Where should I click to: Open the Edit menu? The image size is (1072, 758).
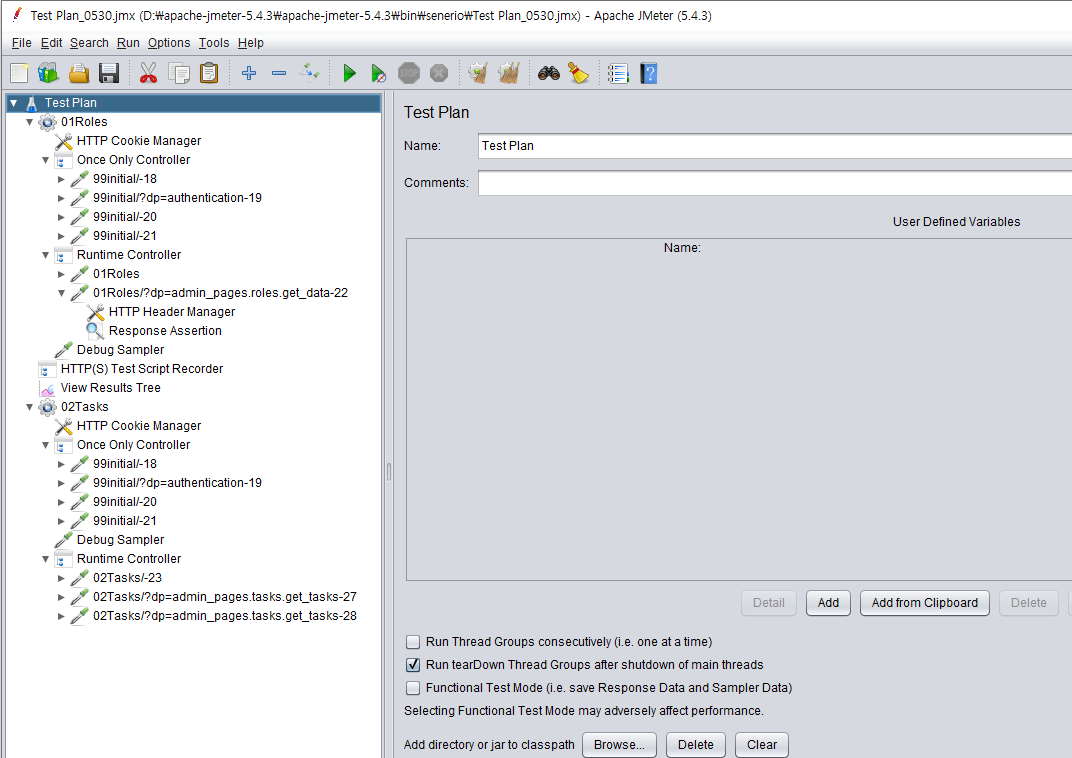pos(51,42)
